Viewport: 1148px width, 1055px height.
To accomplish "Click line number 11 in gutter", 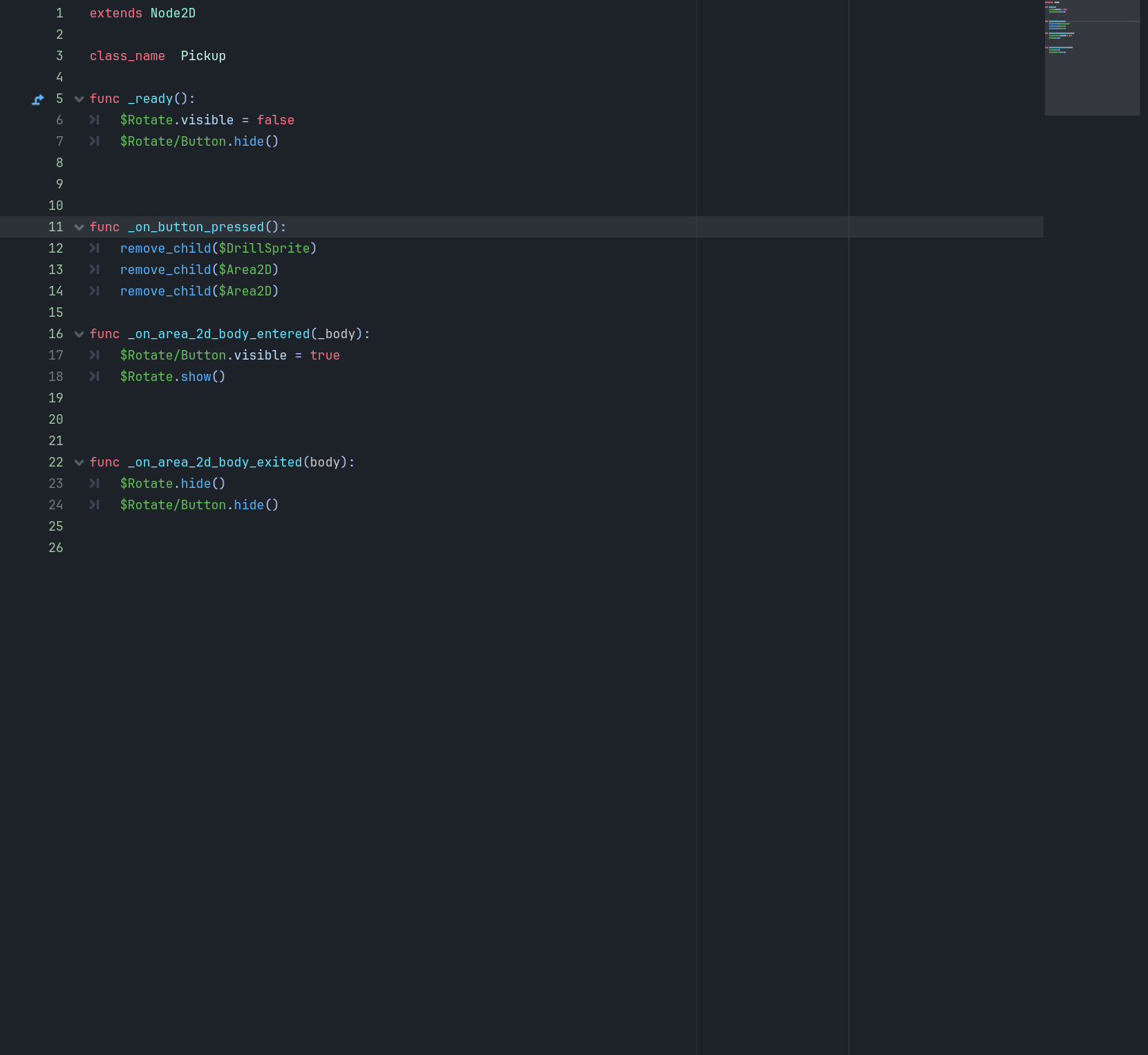I will click(x=55, y=227).
